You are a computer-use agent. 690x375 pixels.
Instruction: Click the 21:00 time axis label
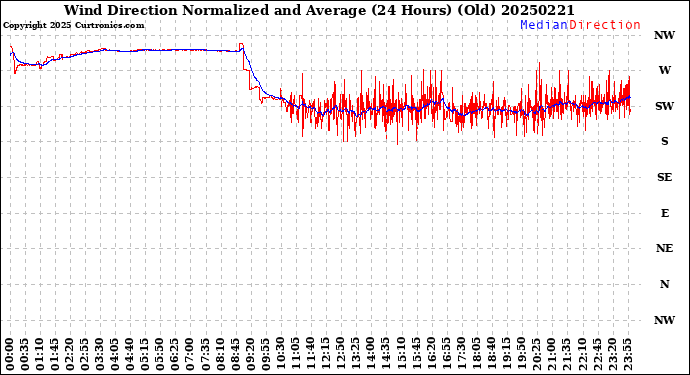coord(551,354)
